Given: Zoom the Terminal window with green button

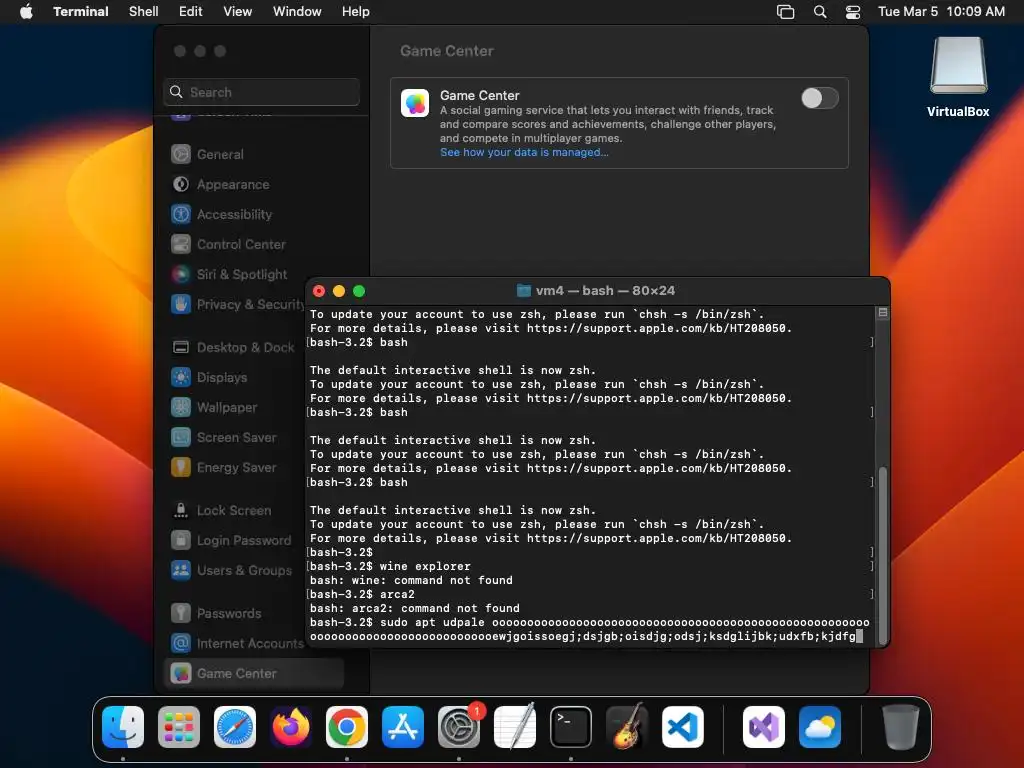Looking at the screenshot, I should click(x=359, y=291).
